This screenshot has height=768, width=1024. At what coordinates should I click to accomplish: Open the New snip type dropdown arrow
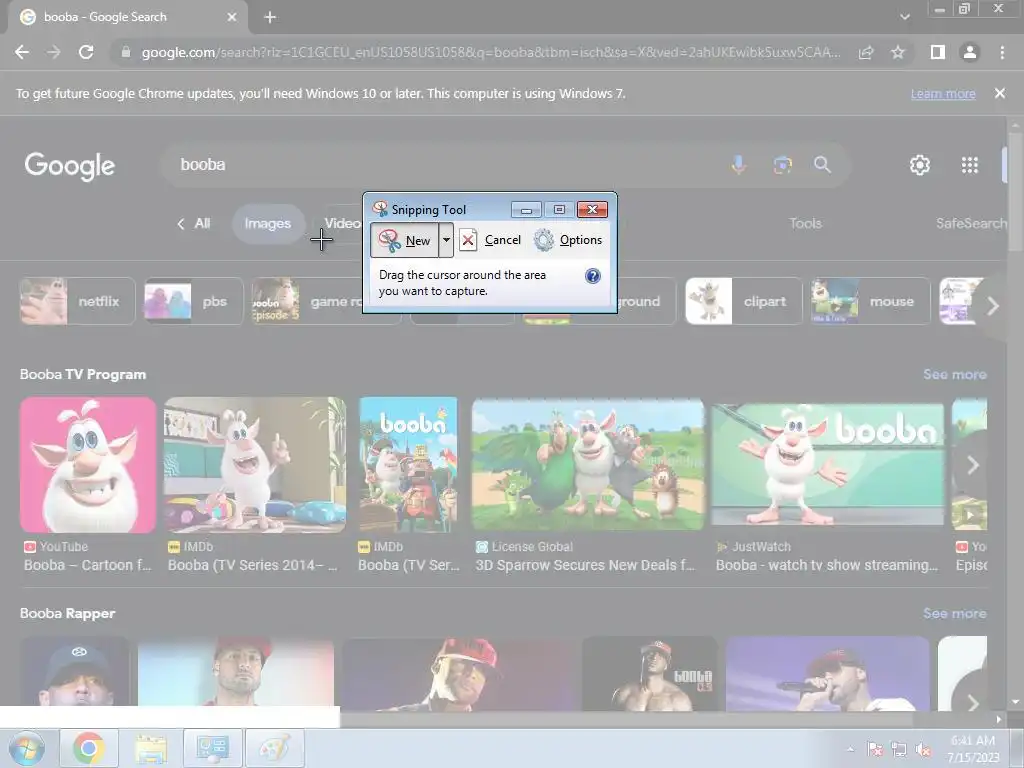446,240
